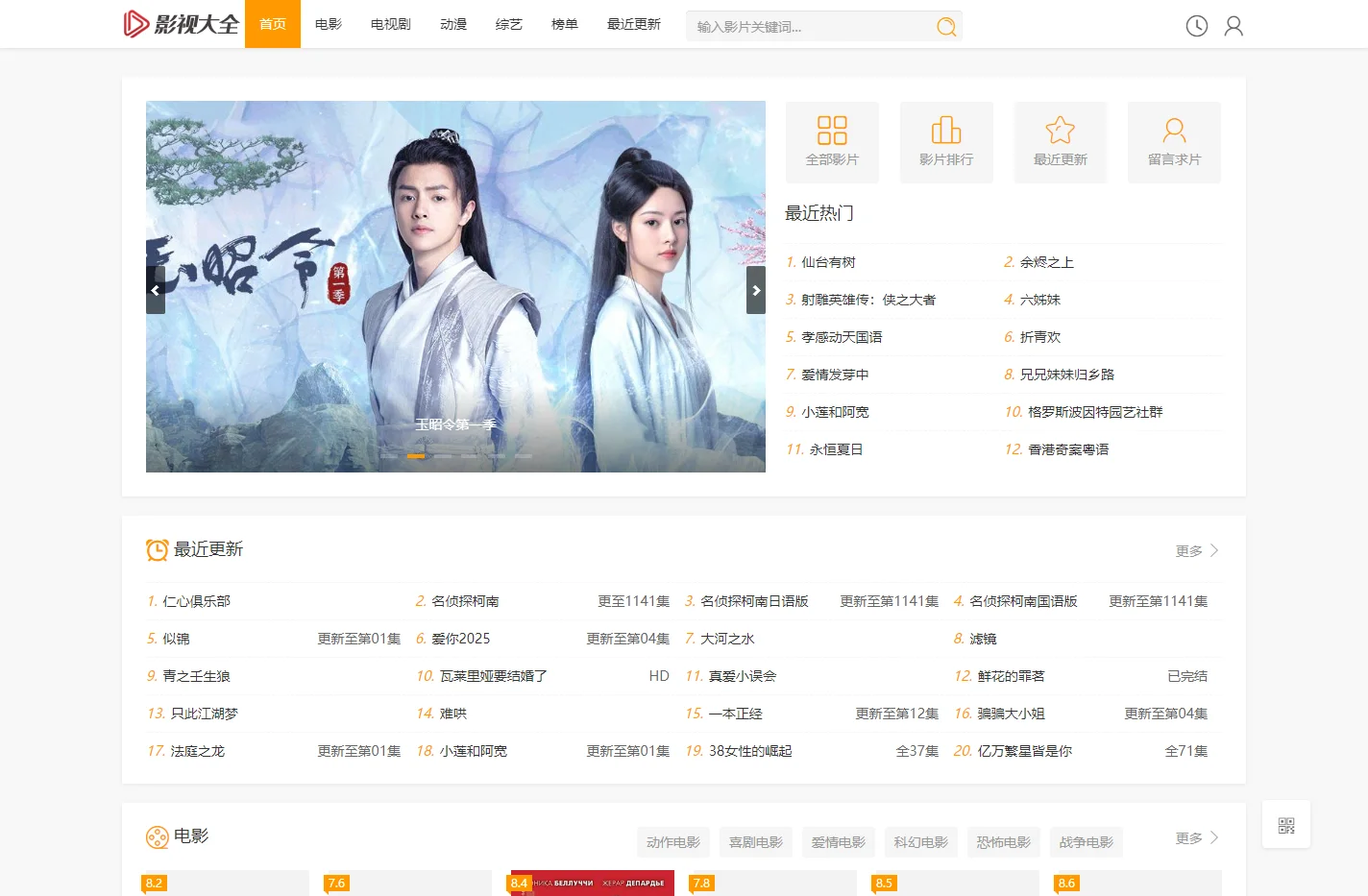Open the 电影 navigation menu item
1368x896 pixels.
tap(329, 24)
